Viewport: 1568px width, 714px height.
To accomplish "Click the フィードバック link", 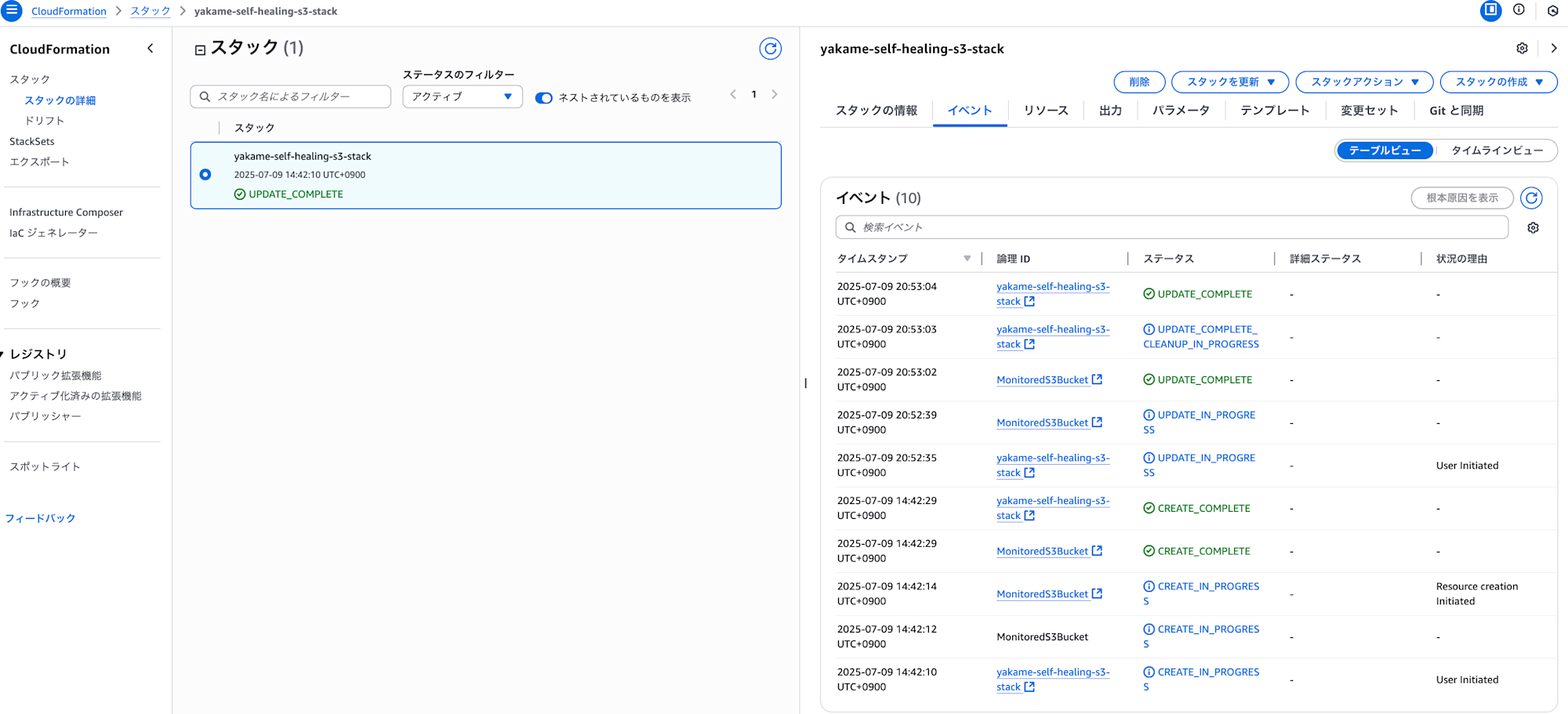I will point(40,518).
